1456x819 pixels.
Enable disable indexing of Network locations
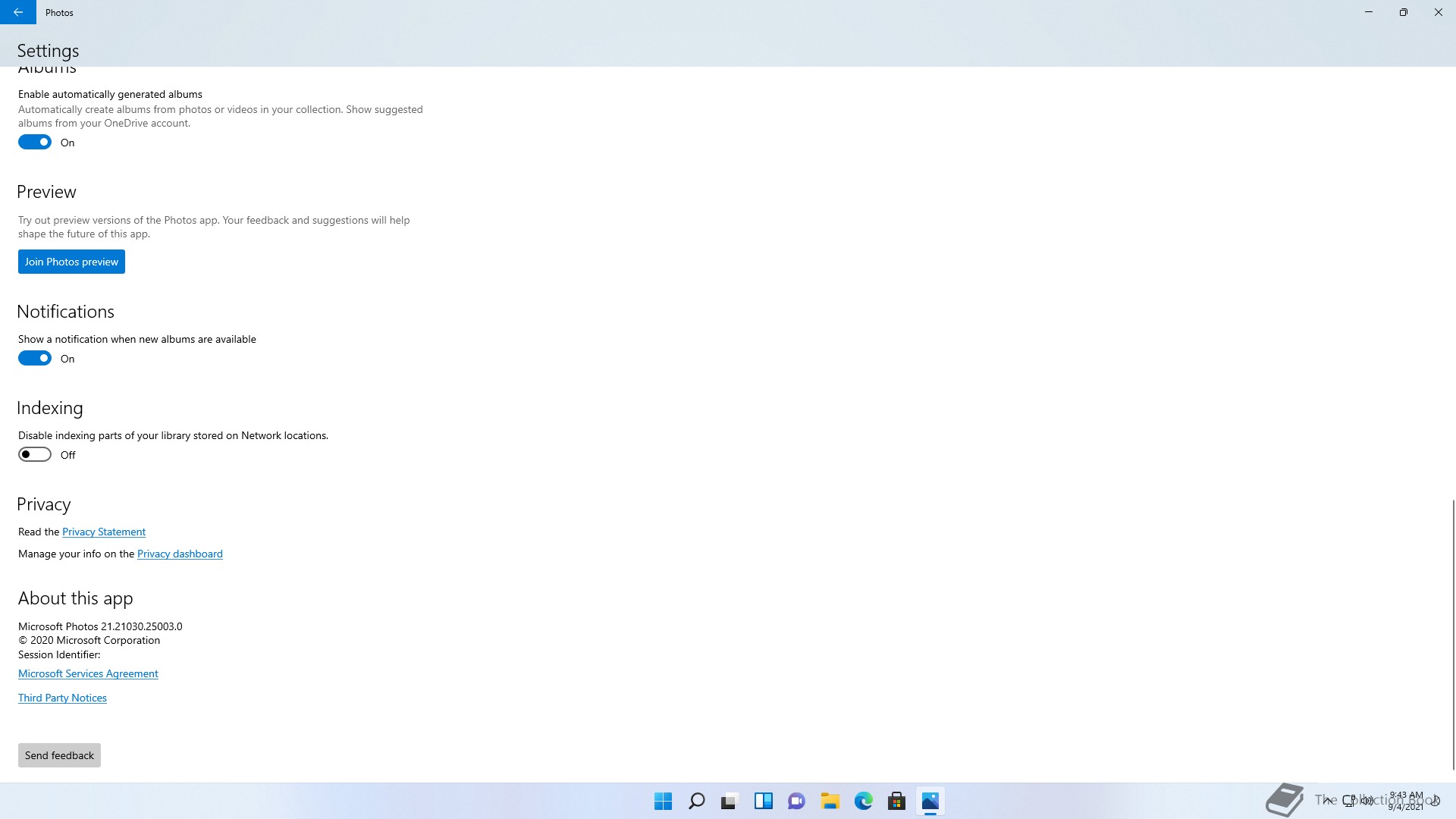click(35, 455)
